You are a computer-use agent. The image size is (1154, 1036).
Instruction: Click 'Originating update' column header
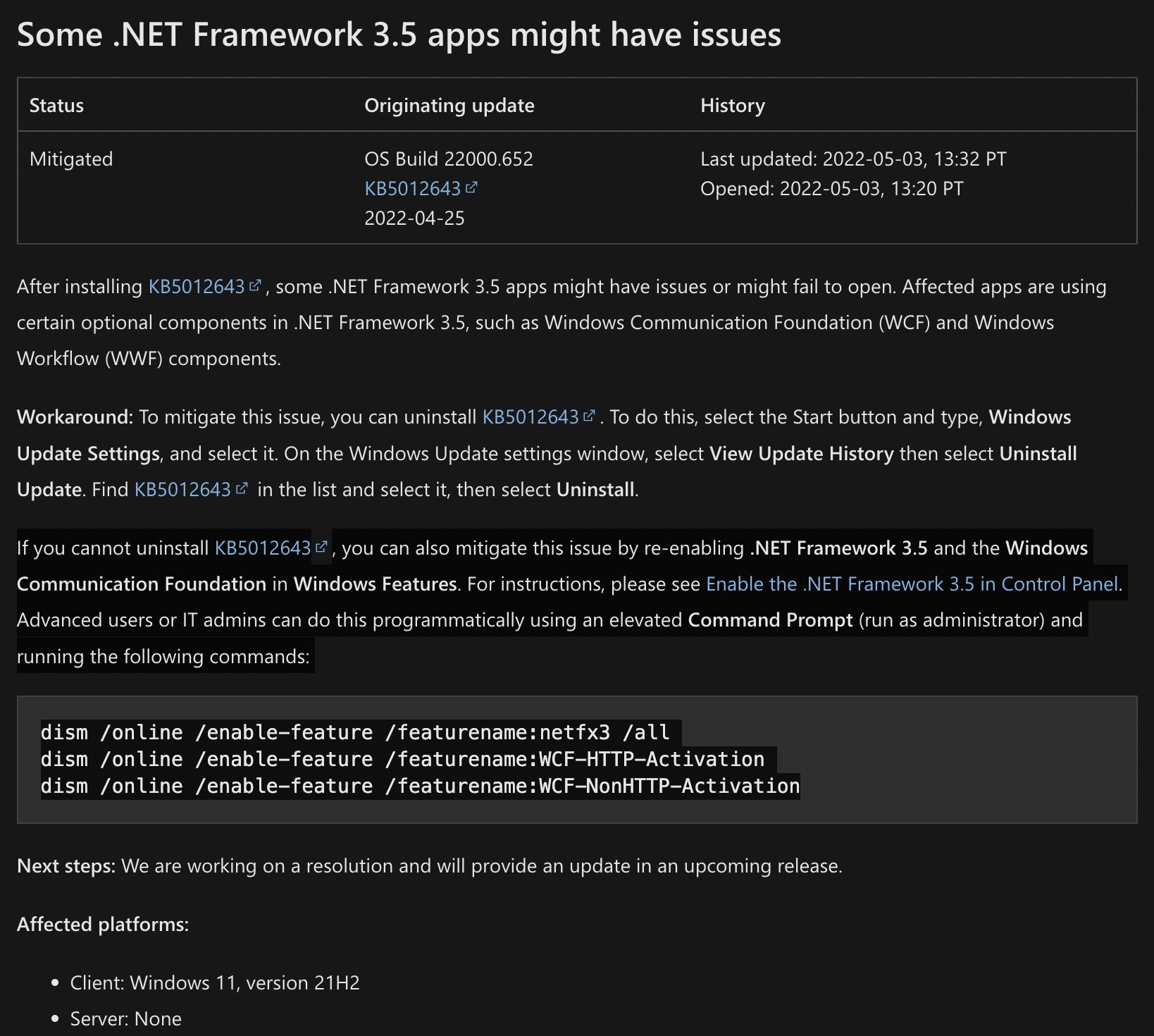pyautogui.click(x=449, y=106)
